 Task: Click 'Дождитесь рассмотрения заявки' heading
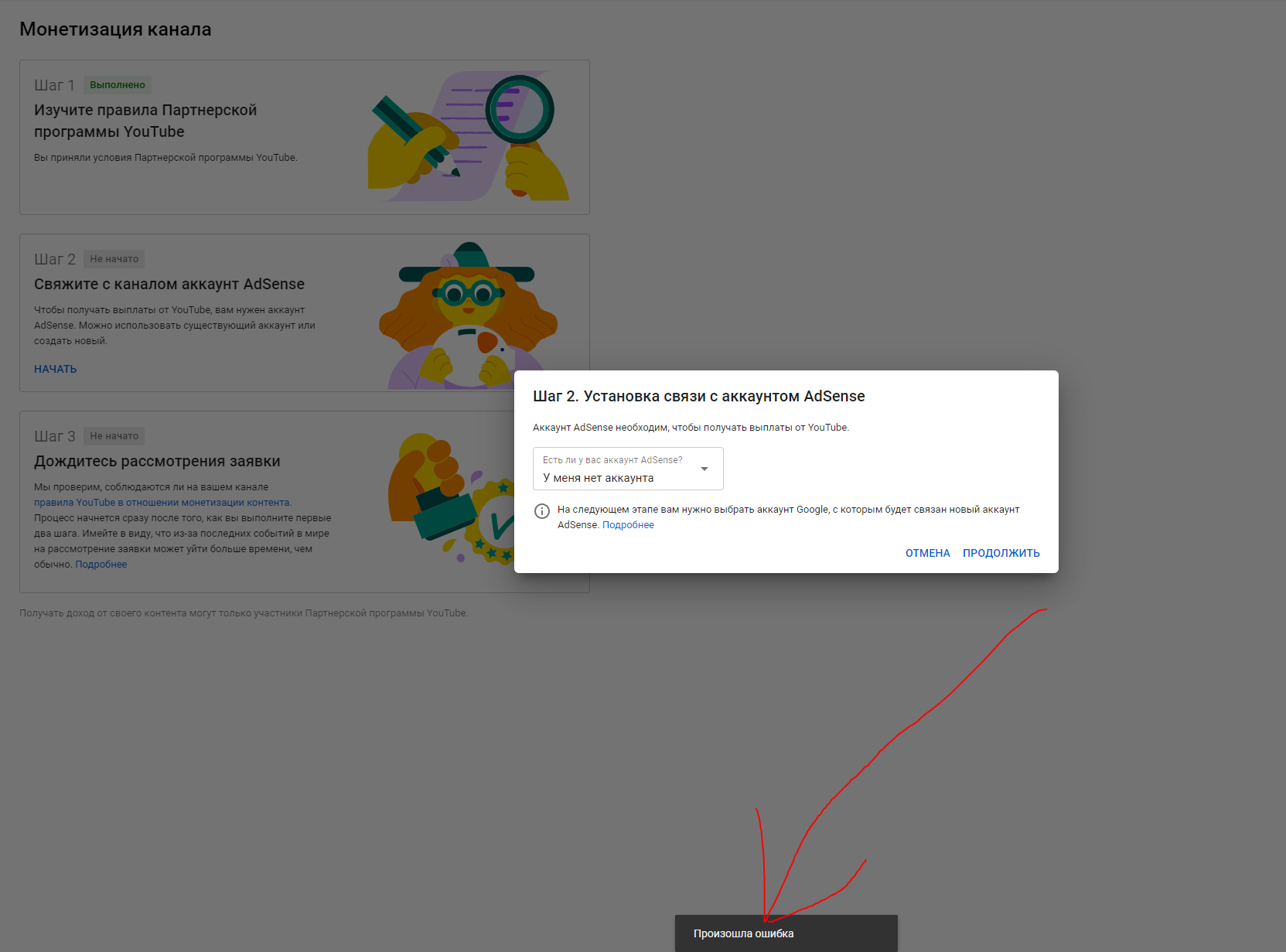157,461
